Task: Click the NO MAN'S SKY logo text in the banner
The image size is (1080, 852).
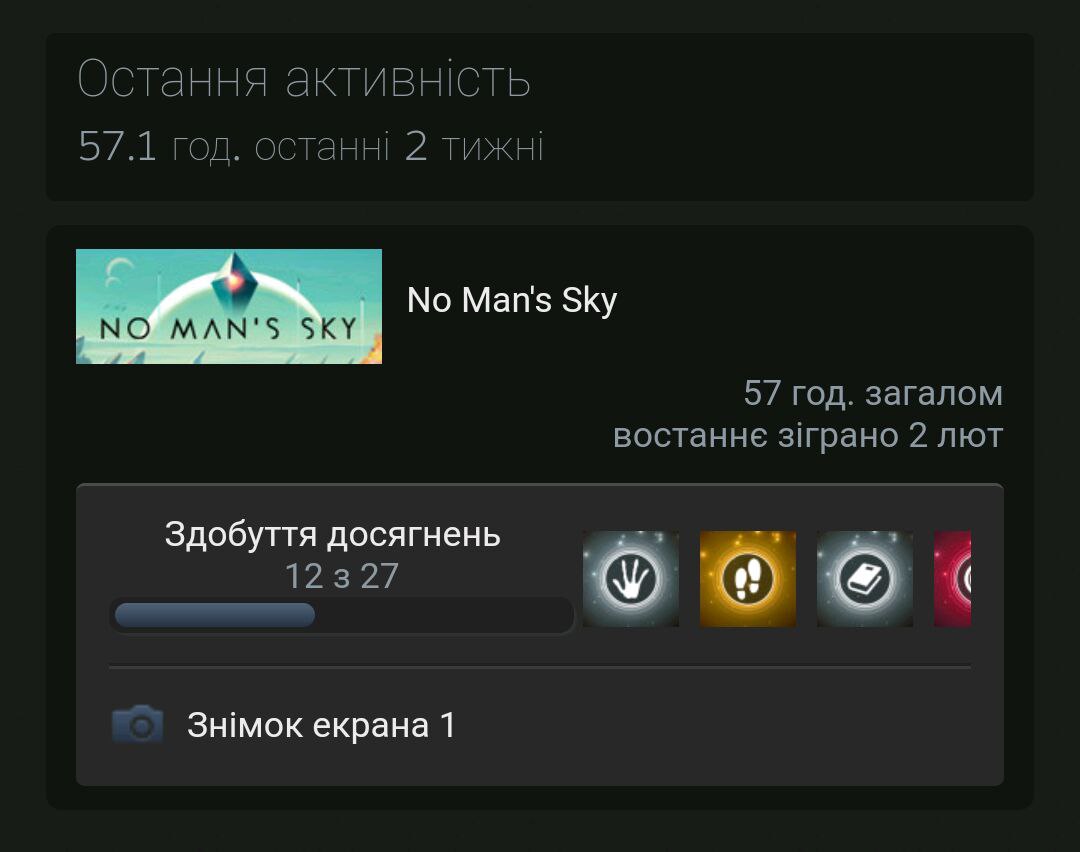Action: coord(228,328)
